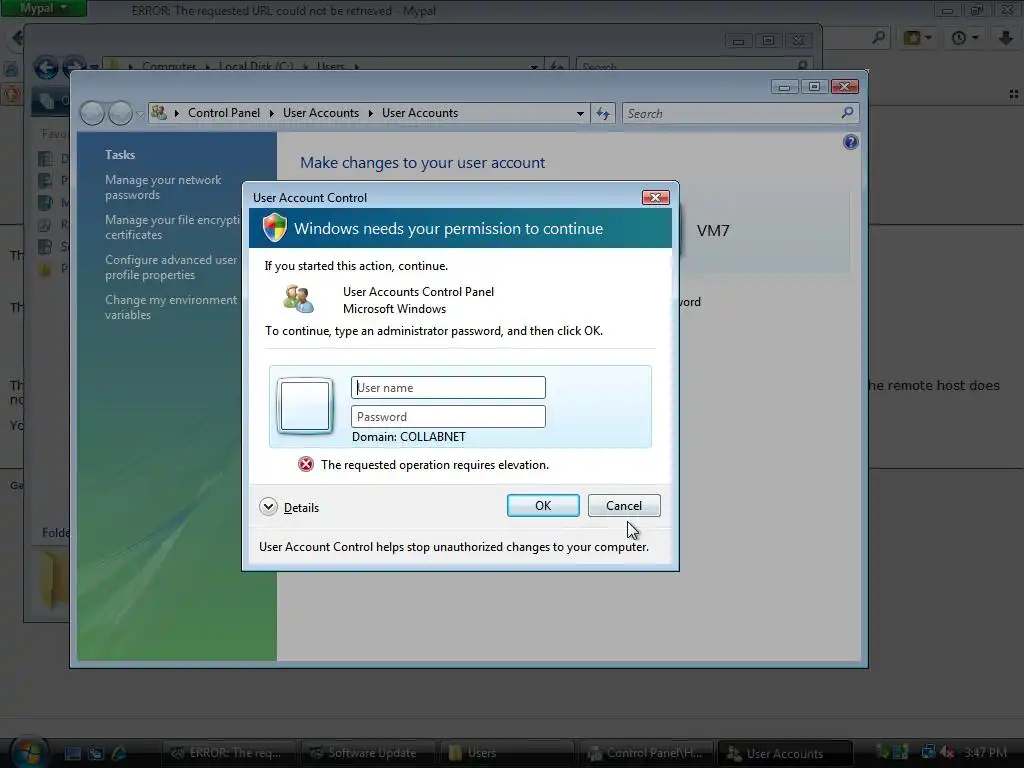Viewport: 1024px width, 768px height.
Task: Click the Control Panel address bar icon
Action: click(x=159, y=113)
